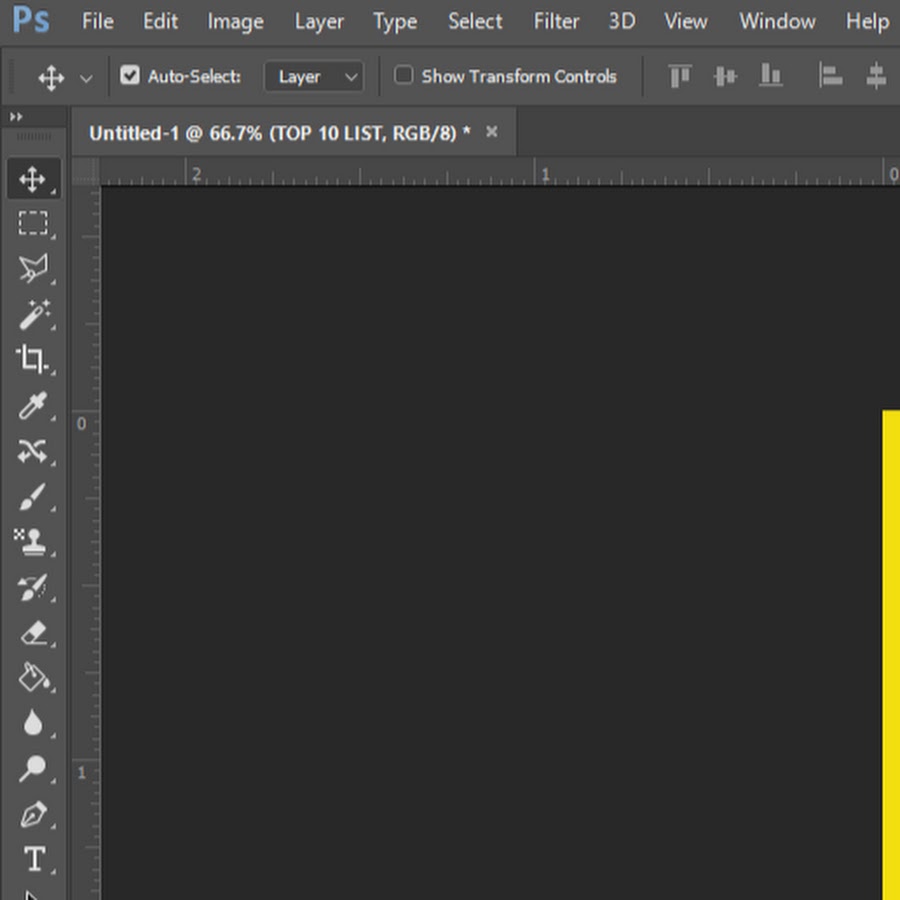The image size is (900, 900).
Task: Open the Move tool preset picker arrow
Action: tap(86, 78)
